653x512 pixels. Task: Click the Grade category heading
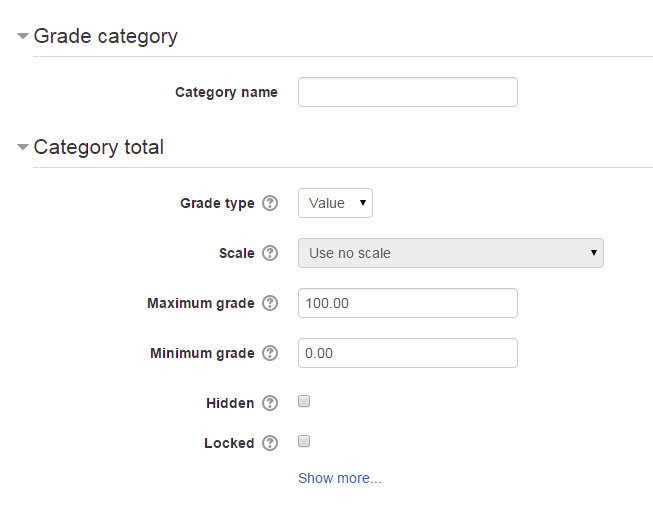[105, 36]
